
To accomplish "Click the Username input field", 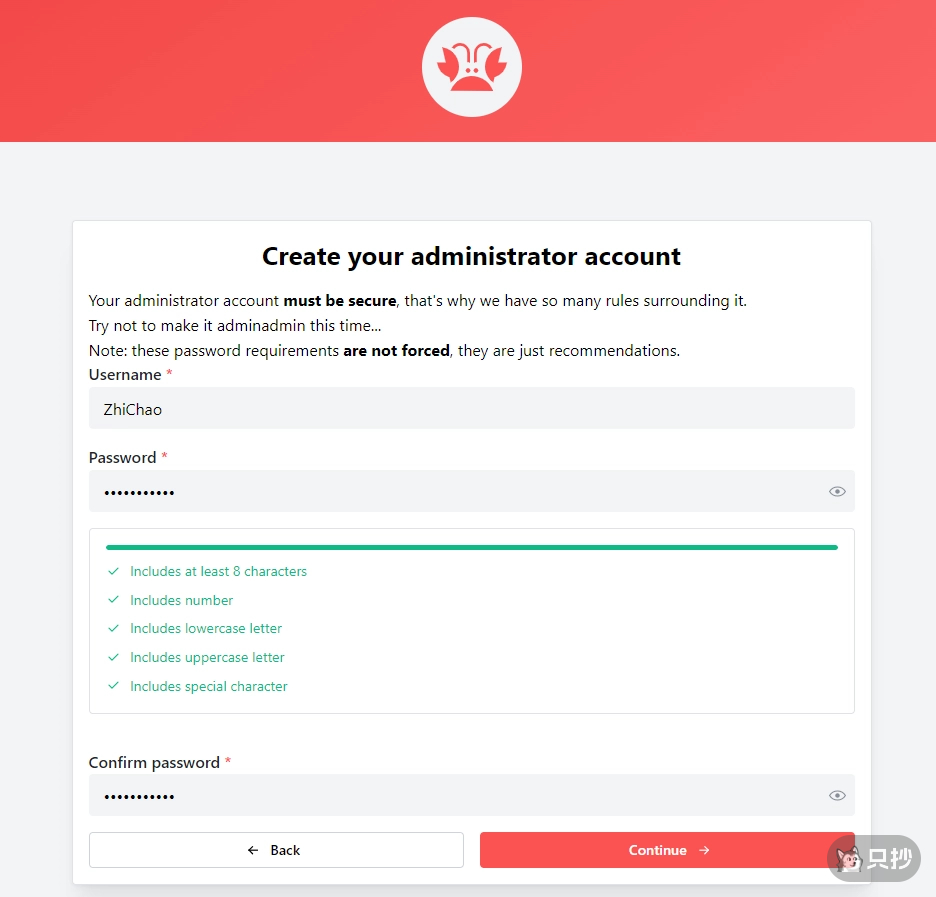I will click(x=471, y=408).
